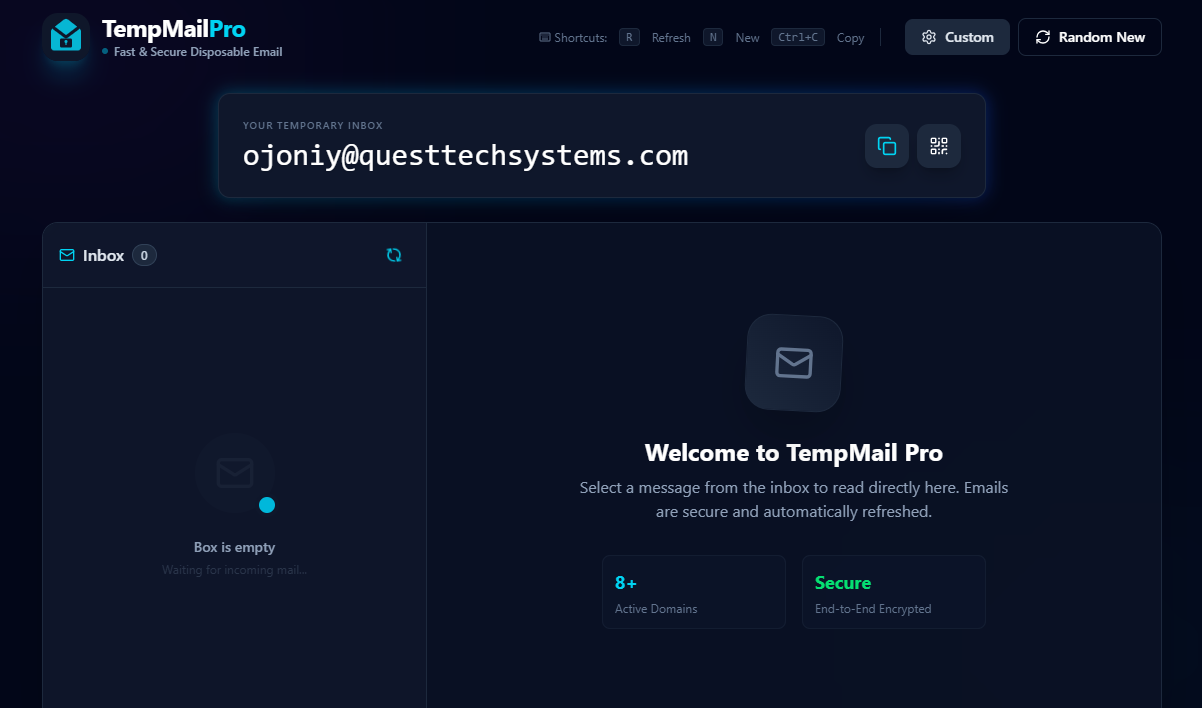The height and width of the screenshot is (708, 1202).
Task: Click the TempMailPro logo icon
Action: (x=66, y=37)
